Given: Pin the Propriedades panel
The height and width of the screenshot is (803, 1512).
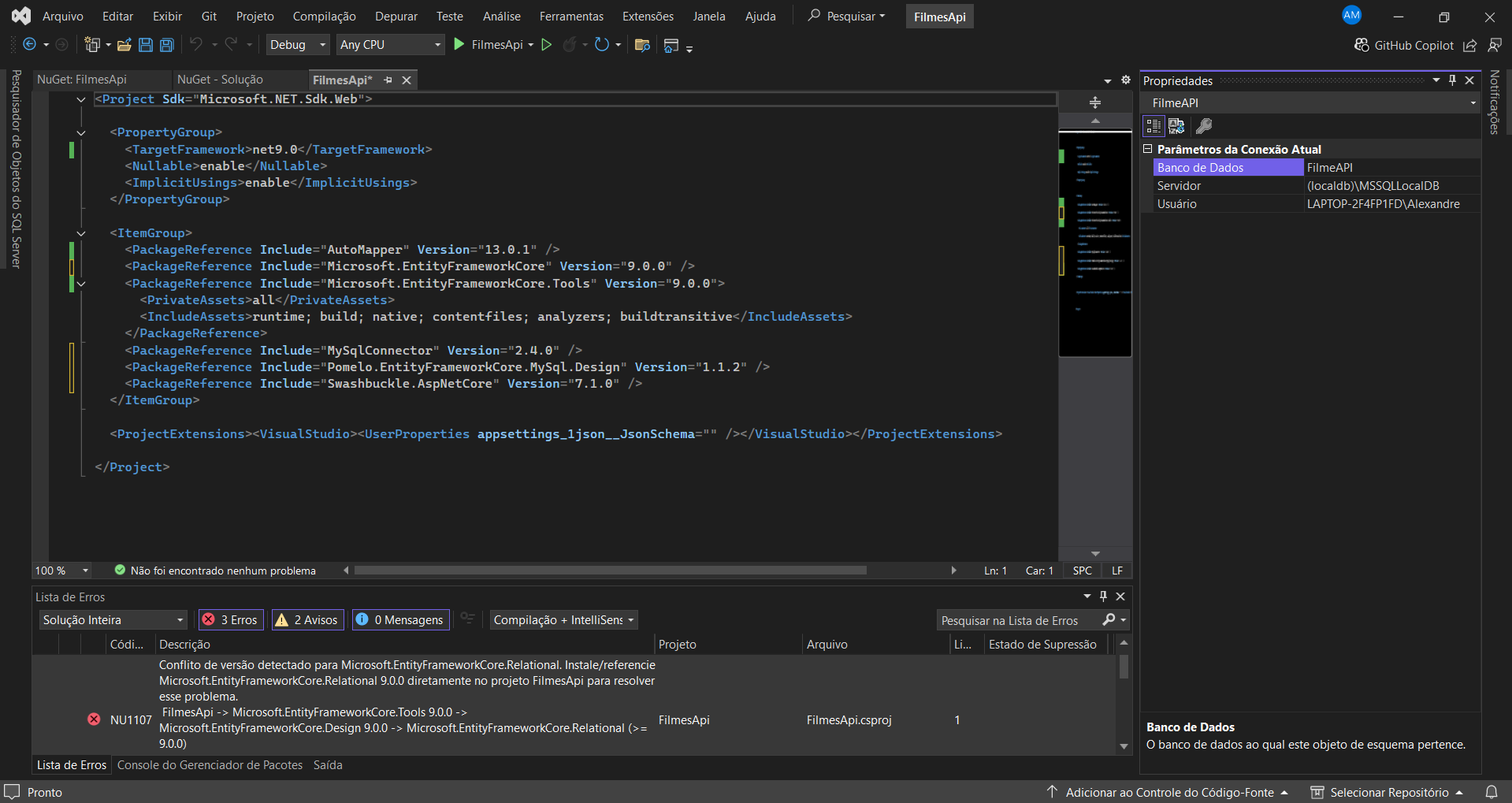Looking at the screenshot, I should 1453,80.
